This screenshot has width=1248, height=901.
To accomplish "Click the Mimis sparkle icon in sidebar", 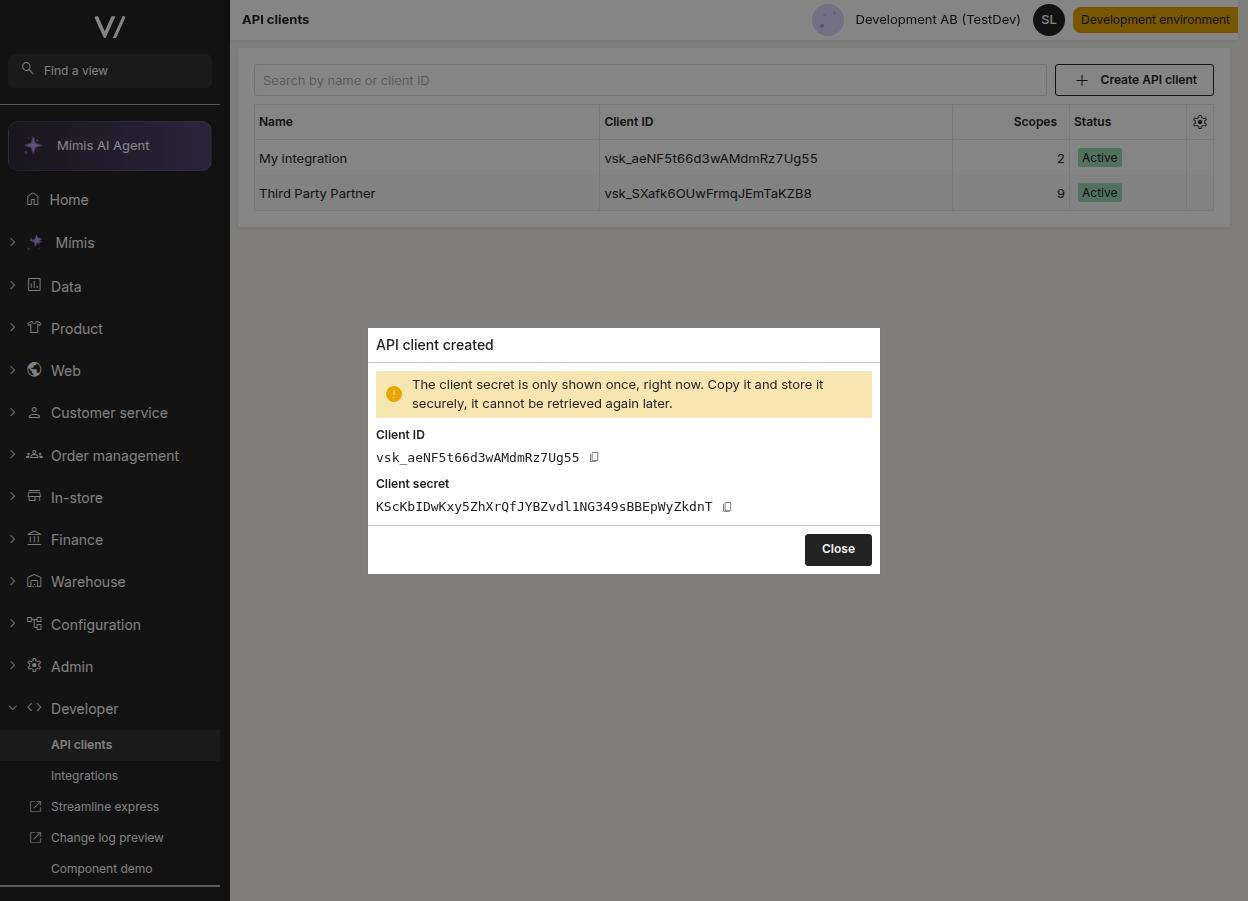I will (36, 242).
